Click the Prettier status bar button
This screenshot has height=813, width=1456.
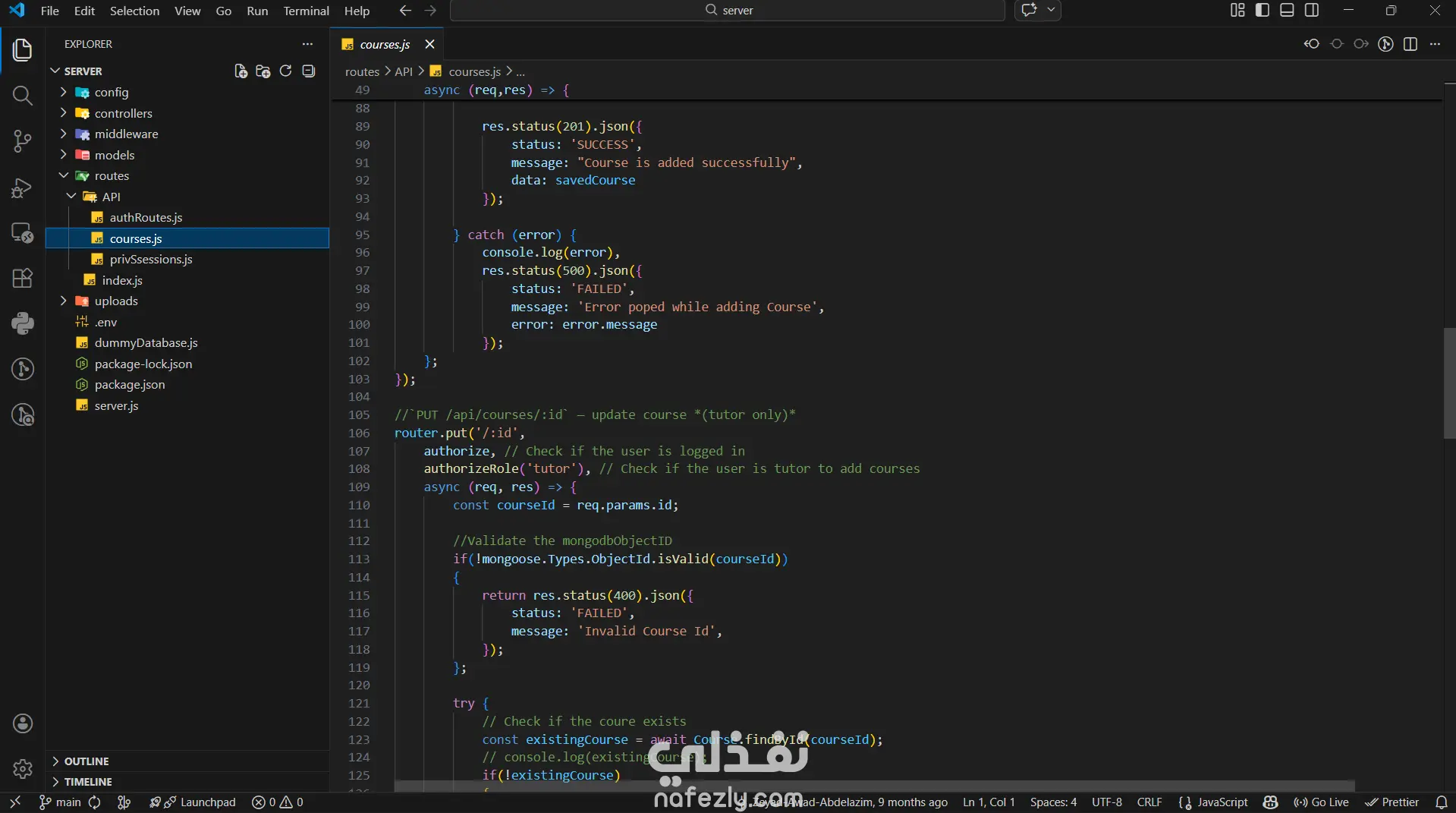tap(1392, 802)
